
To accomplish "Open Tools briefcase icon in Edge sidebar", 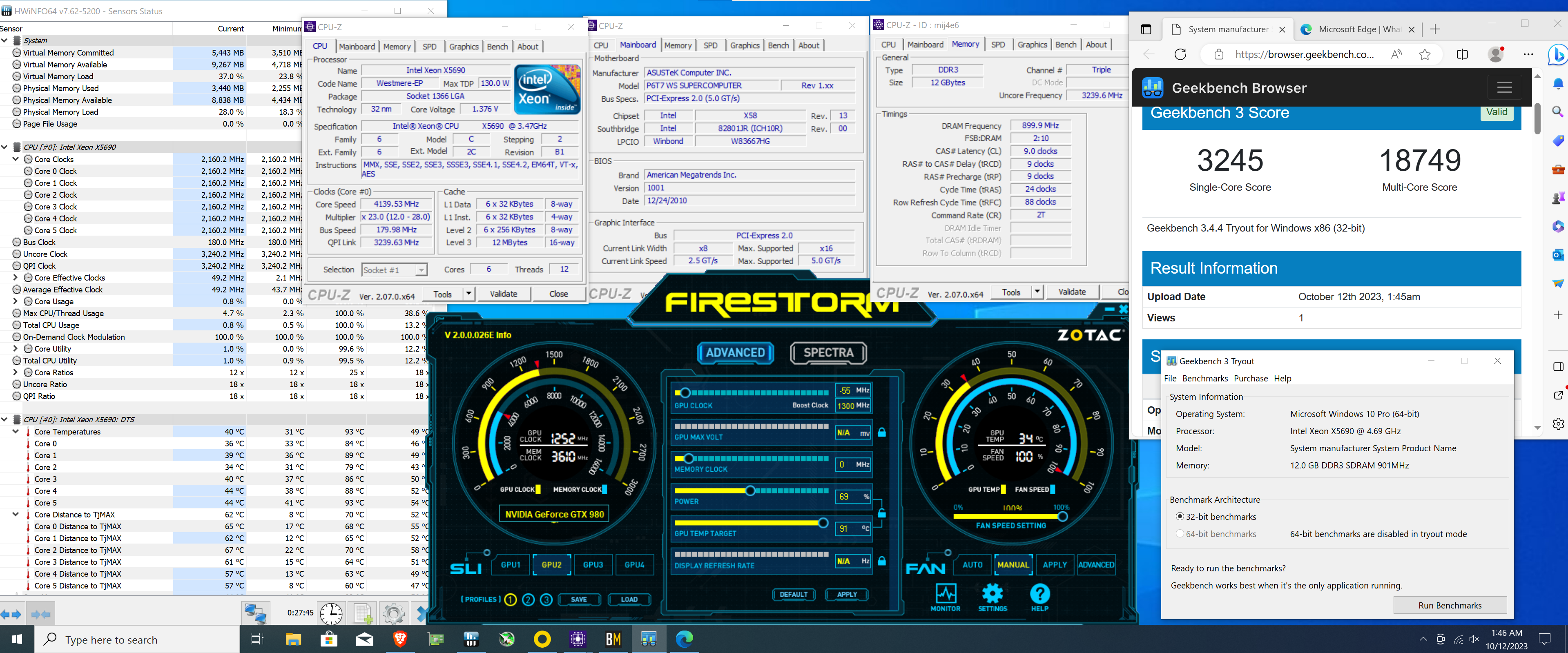I will coord(1558,169).
